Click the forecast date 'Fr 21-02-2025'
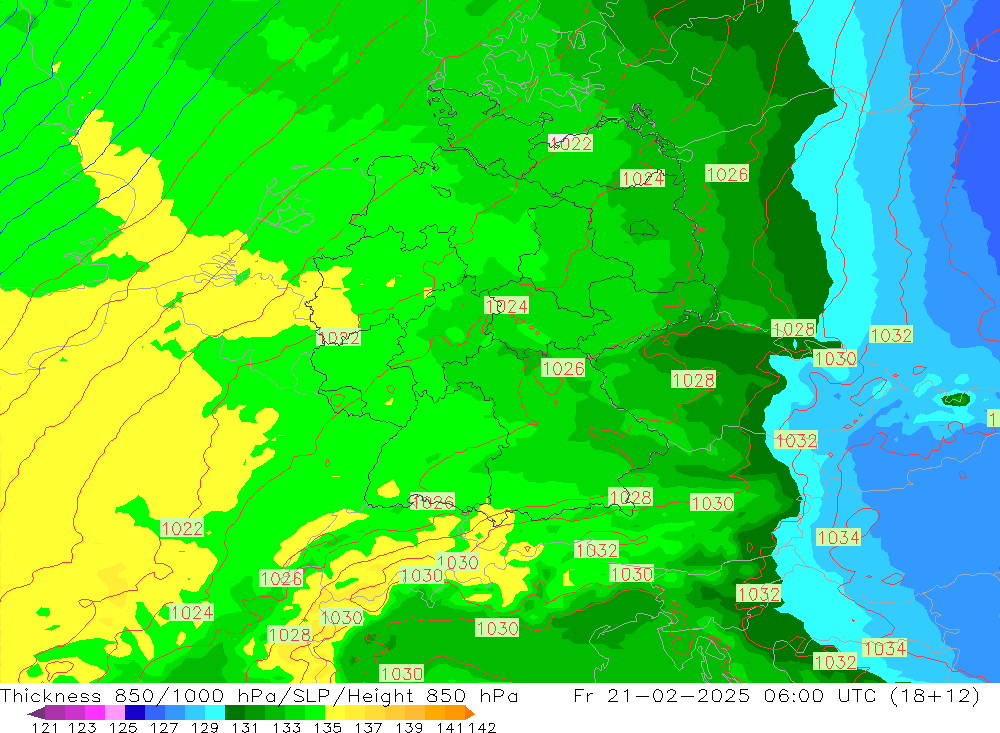This screenshot has height=733, width=1000. [661, 696]
